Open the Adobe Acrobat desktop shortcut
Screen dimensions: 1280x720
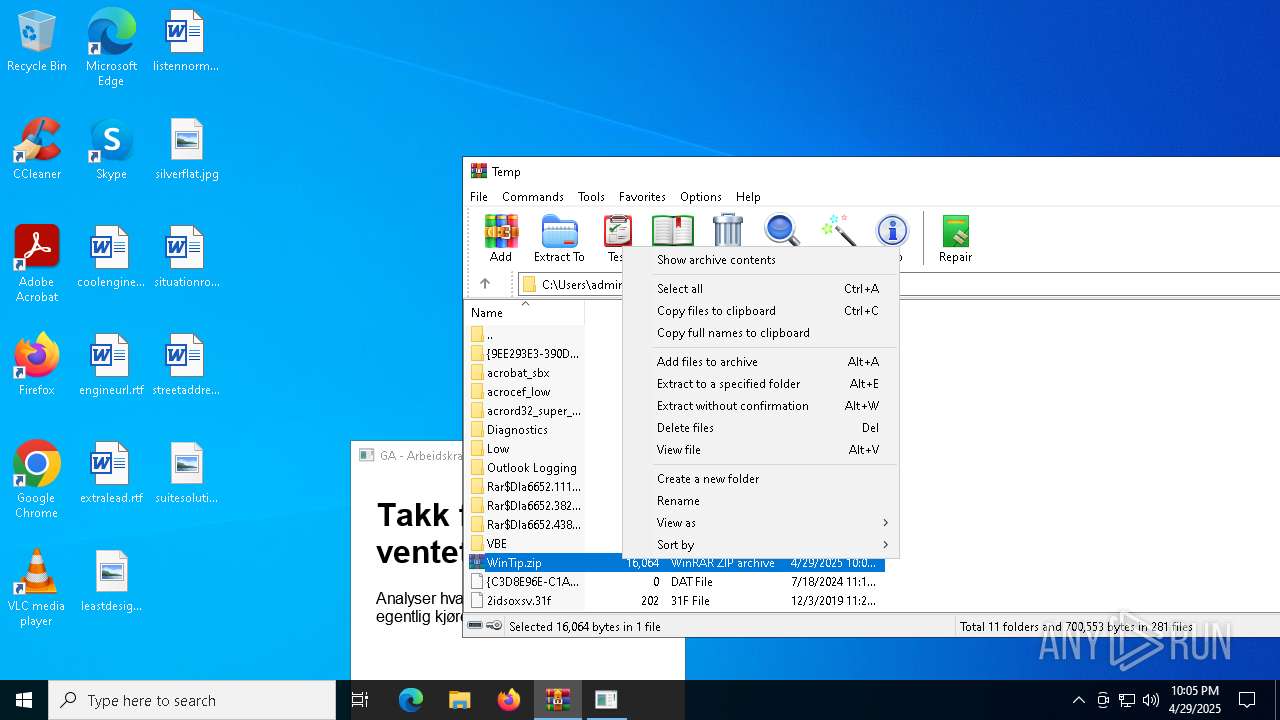pos(37,264)
